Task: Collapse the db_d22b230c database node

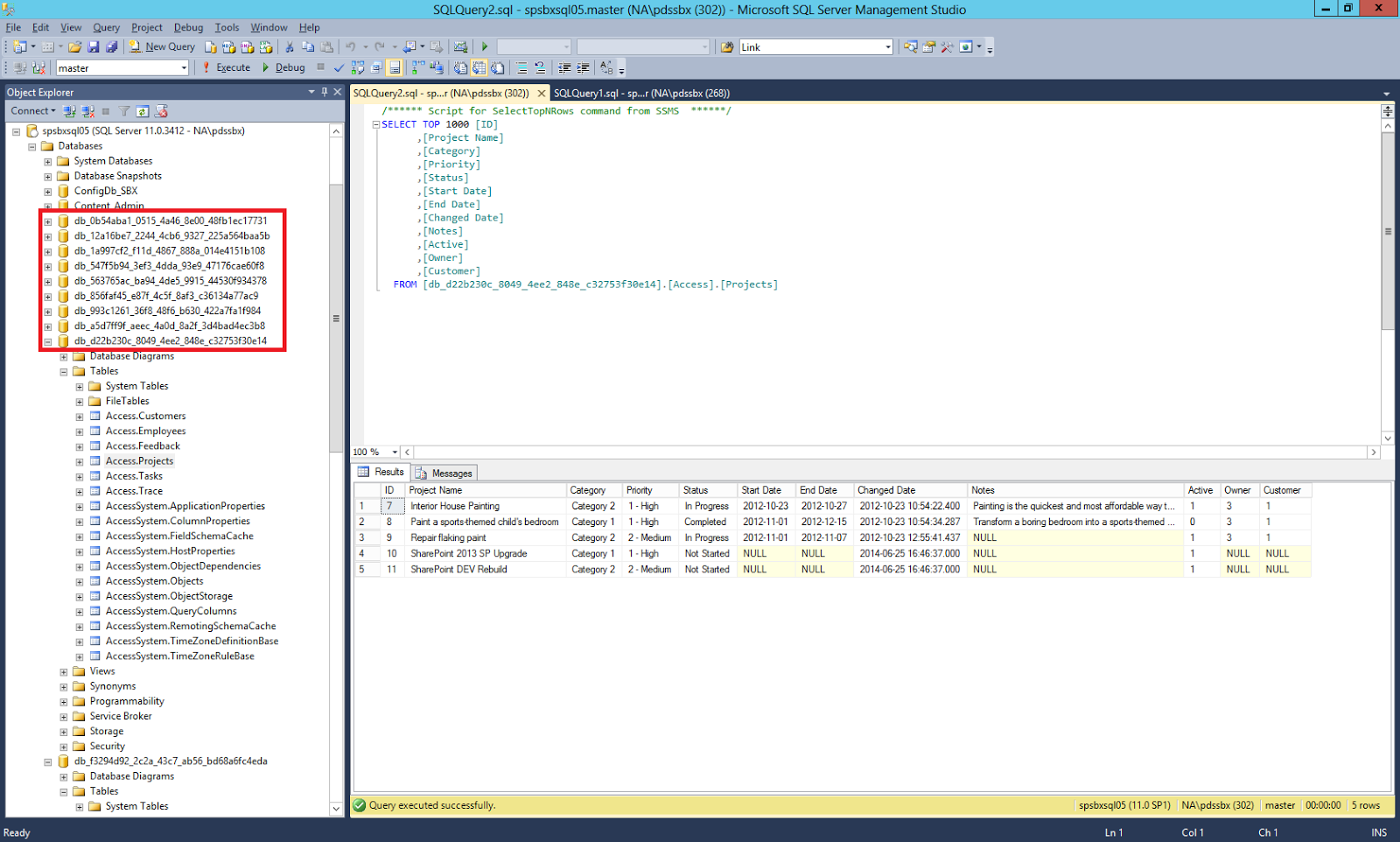Action: coord(48,342)
